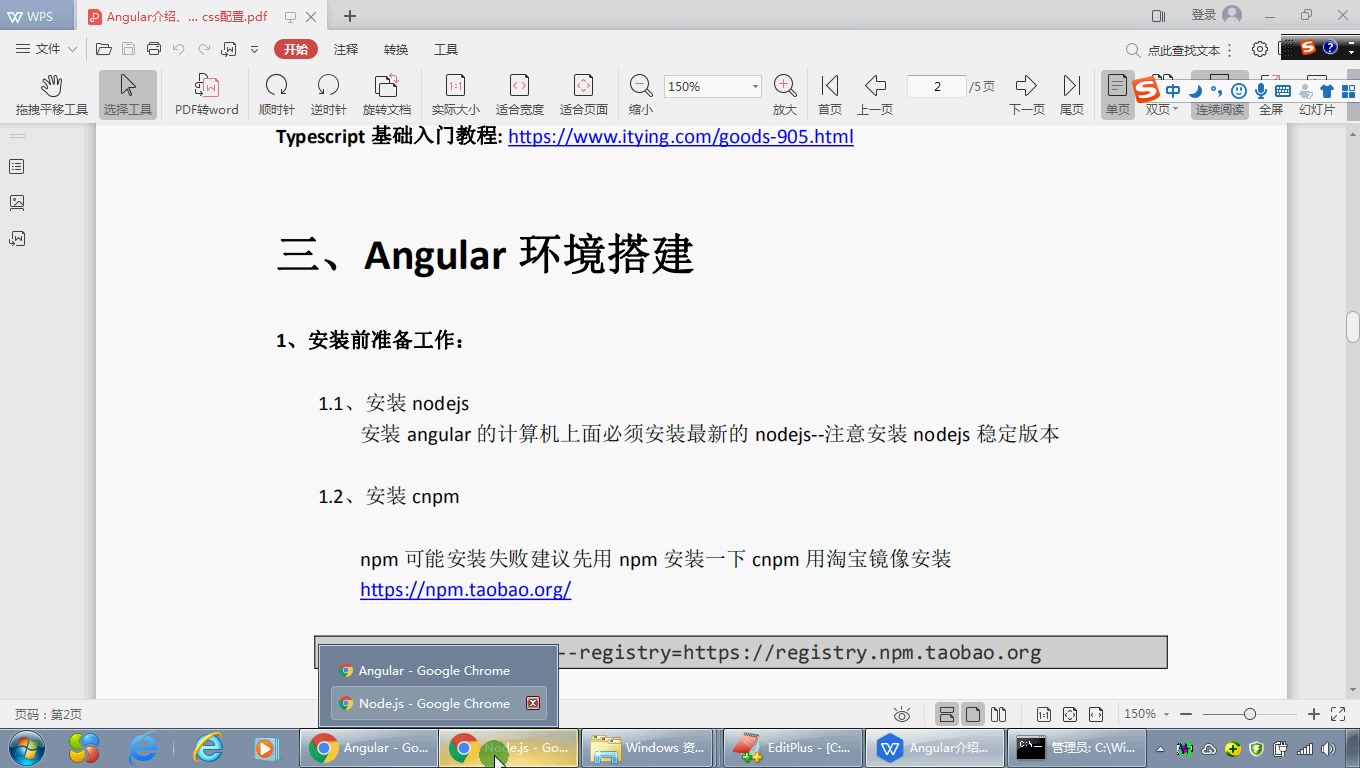Toggle single page layout in status bar
Screen dimensions: 1360x768
972,714
